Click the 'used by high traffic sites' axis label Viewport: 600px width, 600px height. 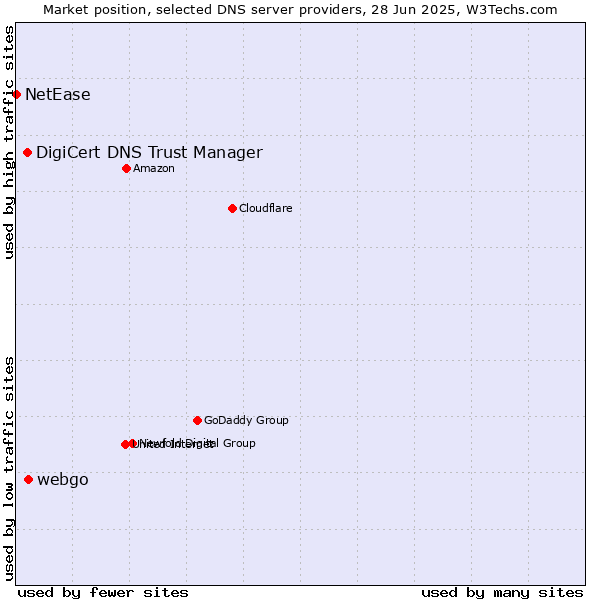point(9,143)
